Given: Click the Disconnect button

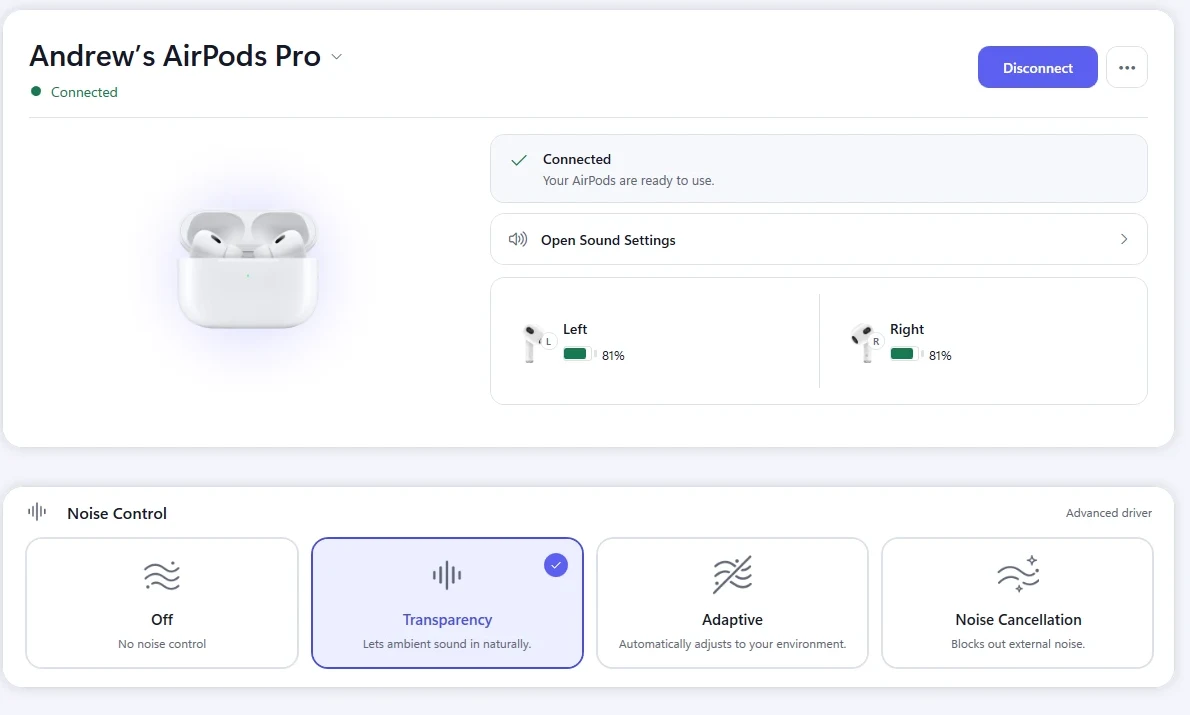Looking at the screenshot, I should coord(1037,68).
